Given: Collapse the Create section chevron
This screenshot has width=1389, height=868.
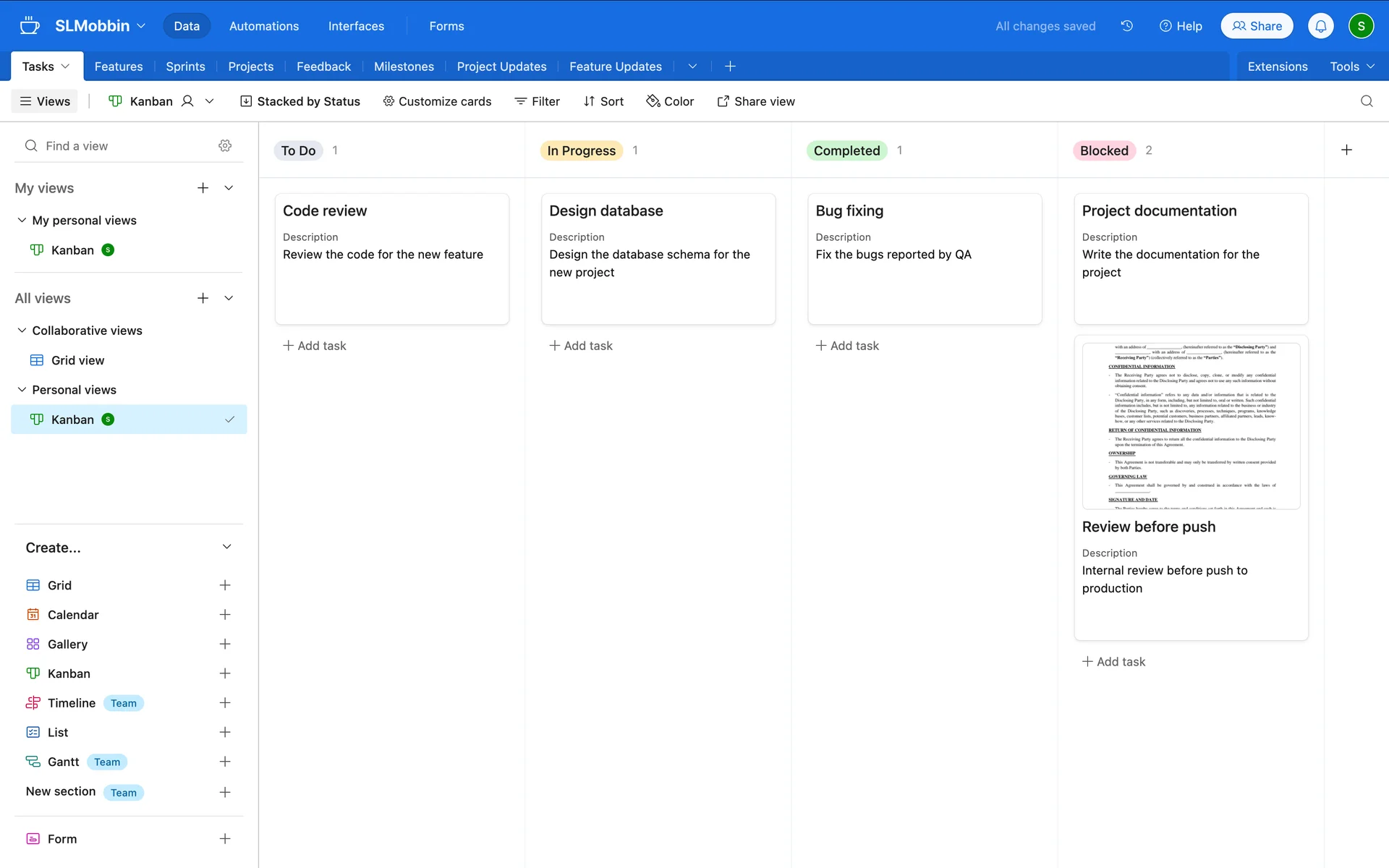Looking at the screenshot, I should (226, 547).
